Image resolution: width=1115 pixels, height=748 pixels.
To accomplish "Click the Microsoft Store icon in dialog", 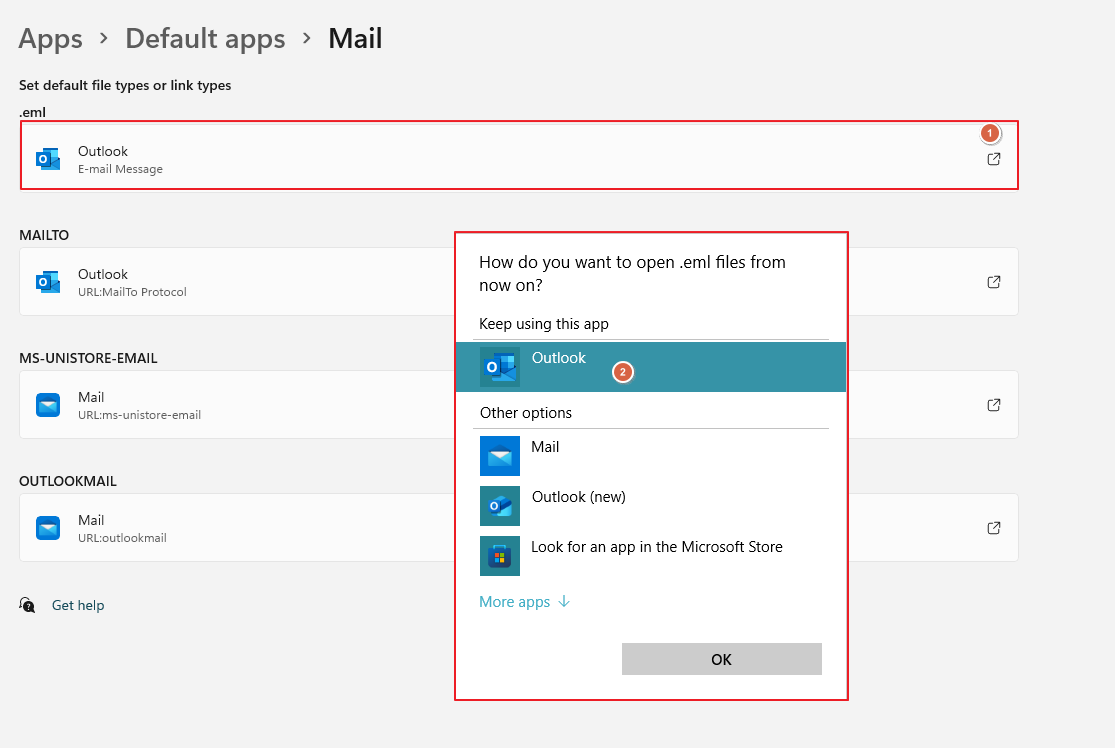I will (x=500, y=555).
